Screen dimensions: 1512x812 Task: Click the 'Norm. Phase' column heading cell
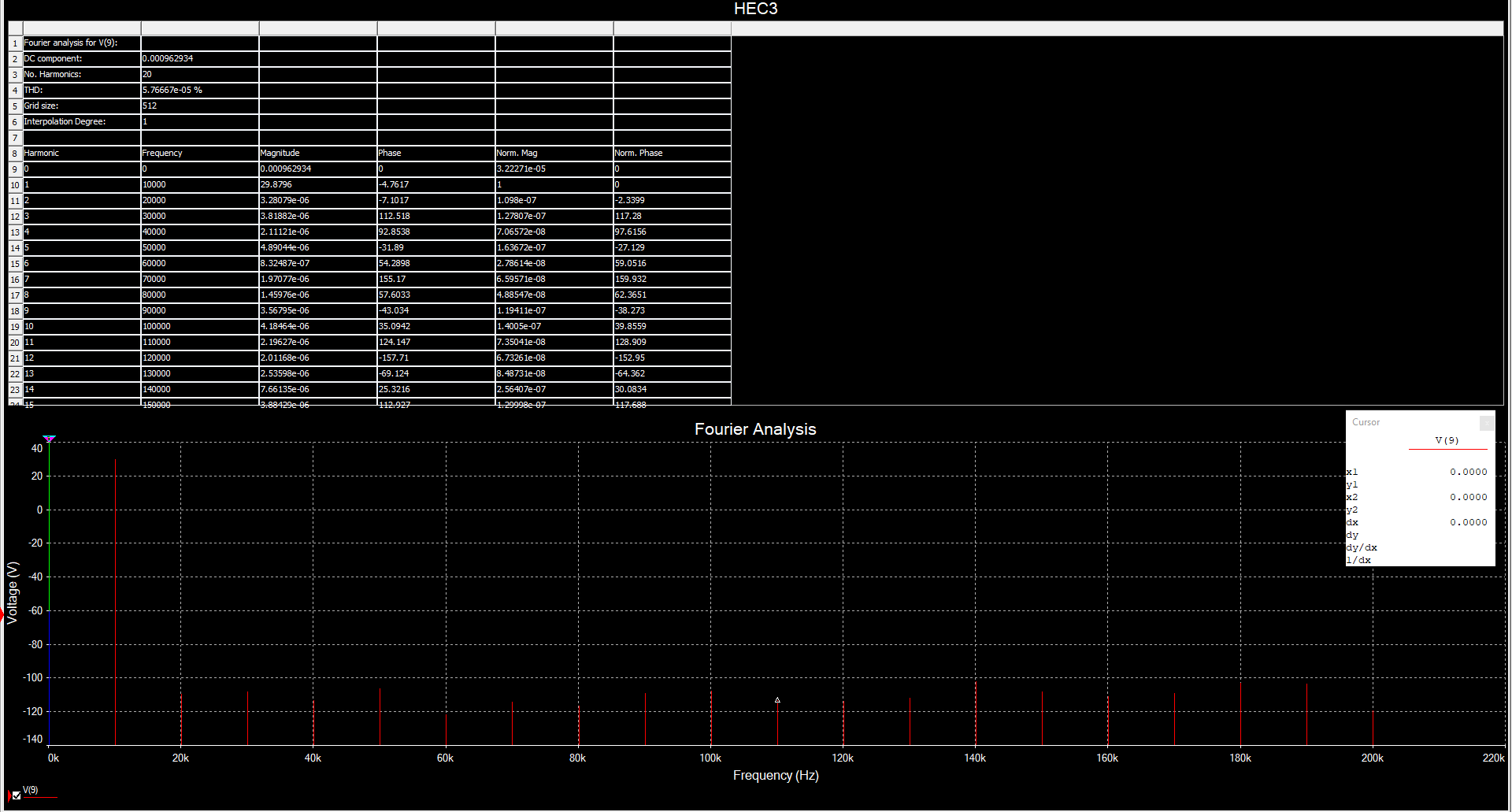point(673,154)
